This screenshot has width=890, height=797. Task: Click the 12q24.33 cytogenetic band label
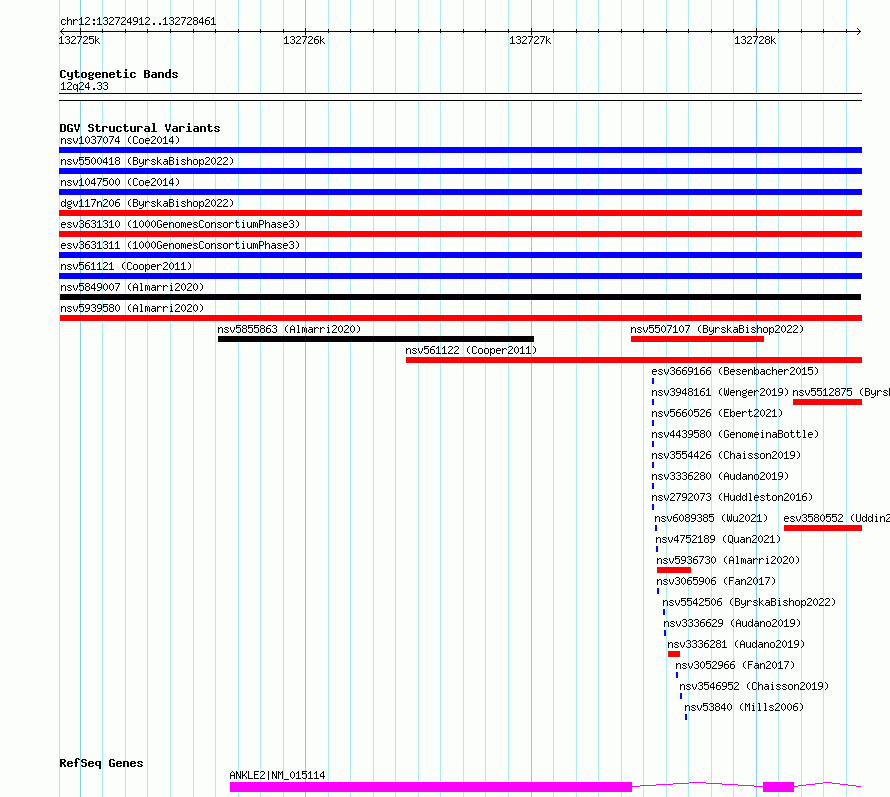(x=84, y=86)
